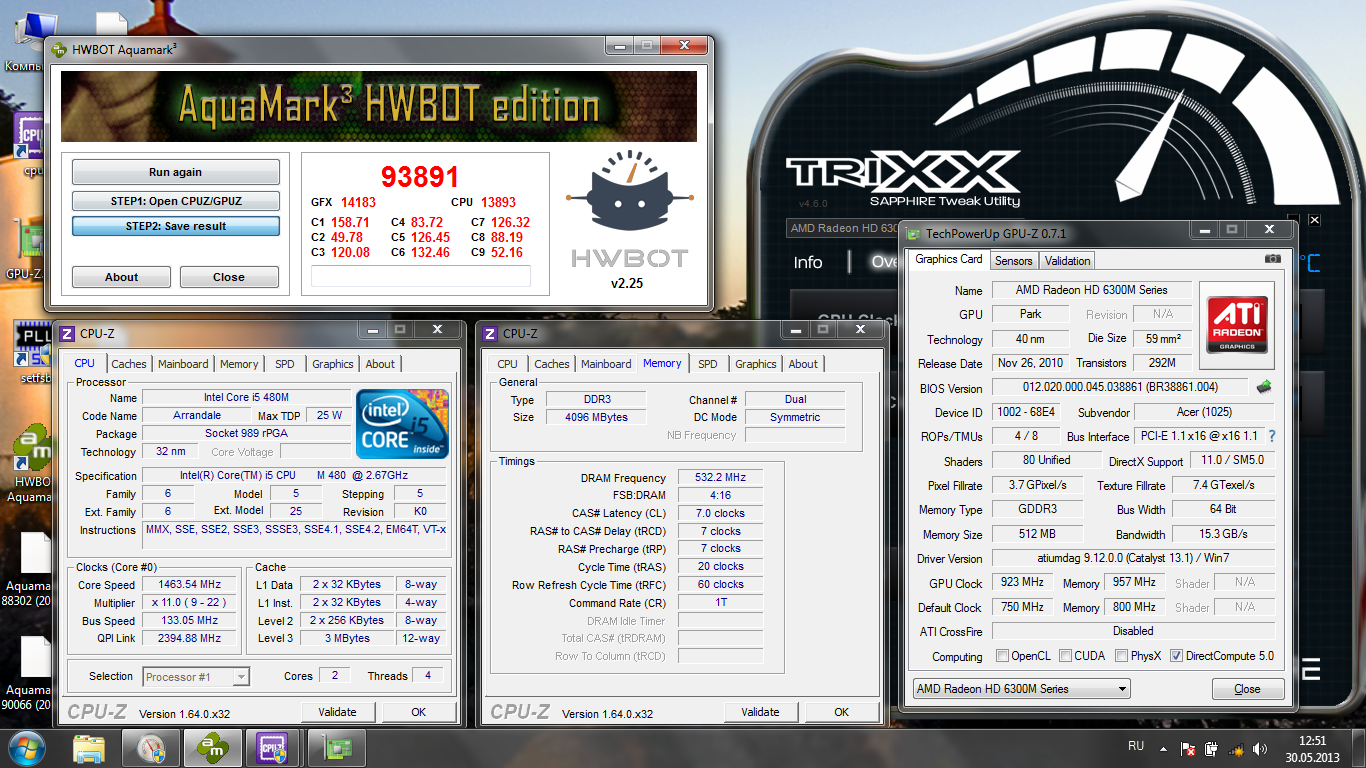Click the GPU-Z screenshot camera icon
The width and height of the screenshot is (1366, 768).
tap(1272, 259)
